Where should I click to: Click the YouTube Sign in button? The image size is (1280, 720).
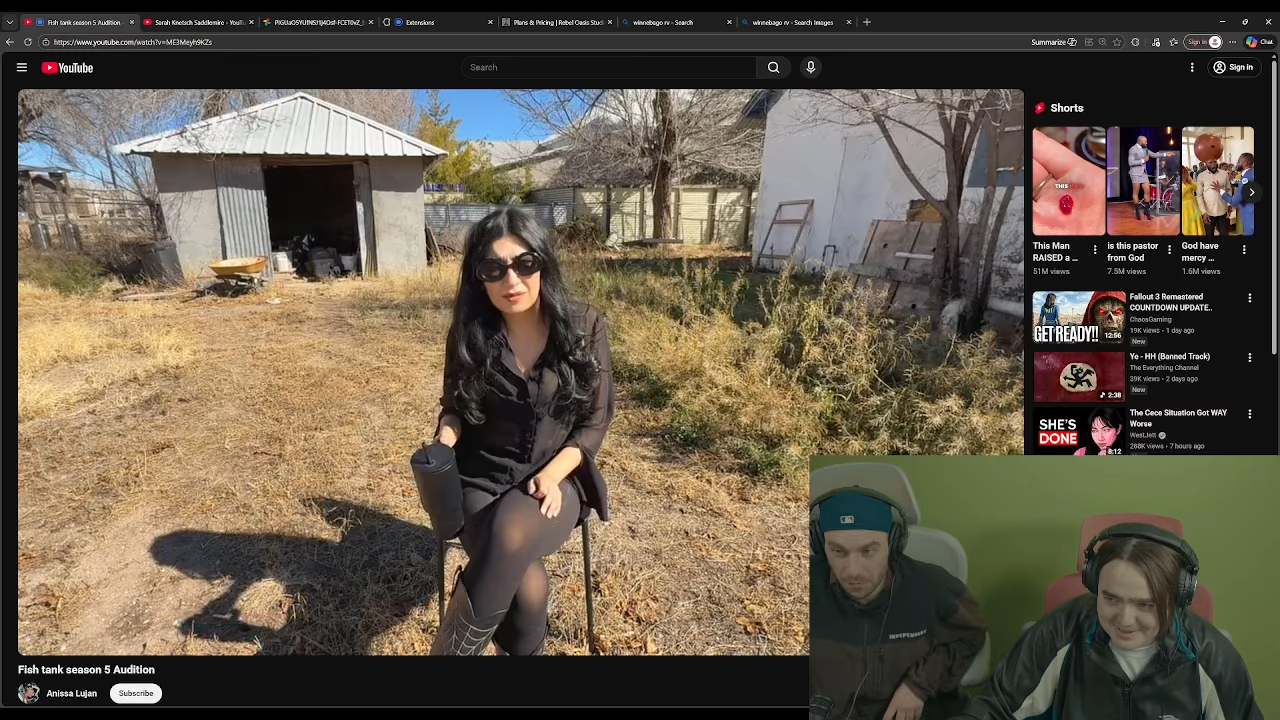pyautogui.click(x=1233, y=67)
